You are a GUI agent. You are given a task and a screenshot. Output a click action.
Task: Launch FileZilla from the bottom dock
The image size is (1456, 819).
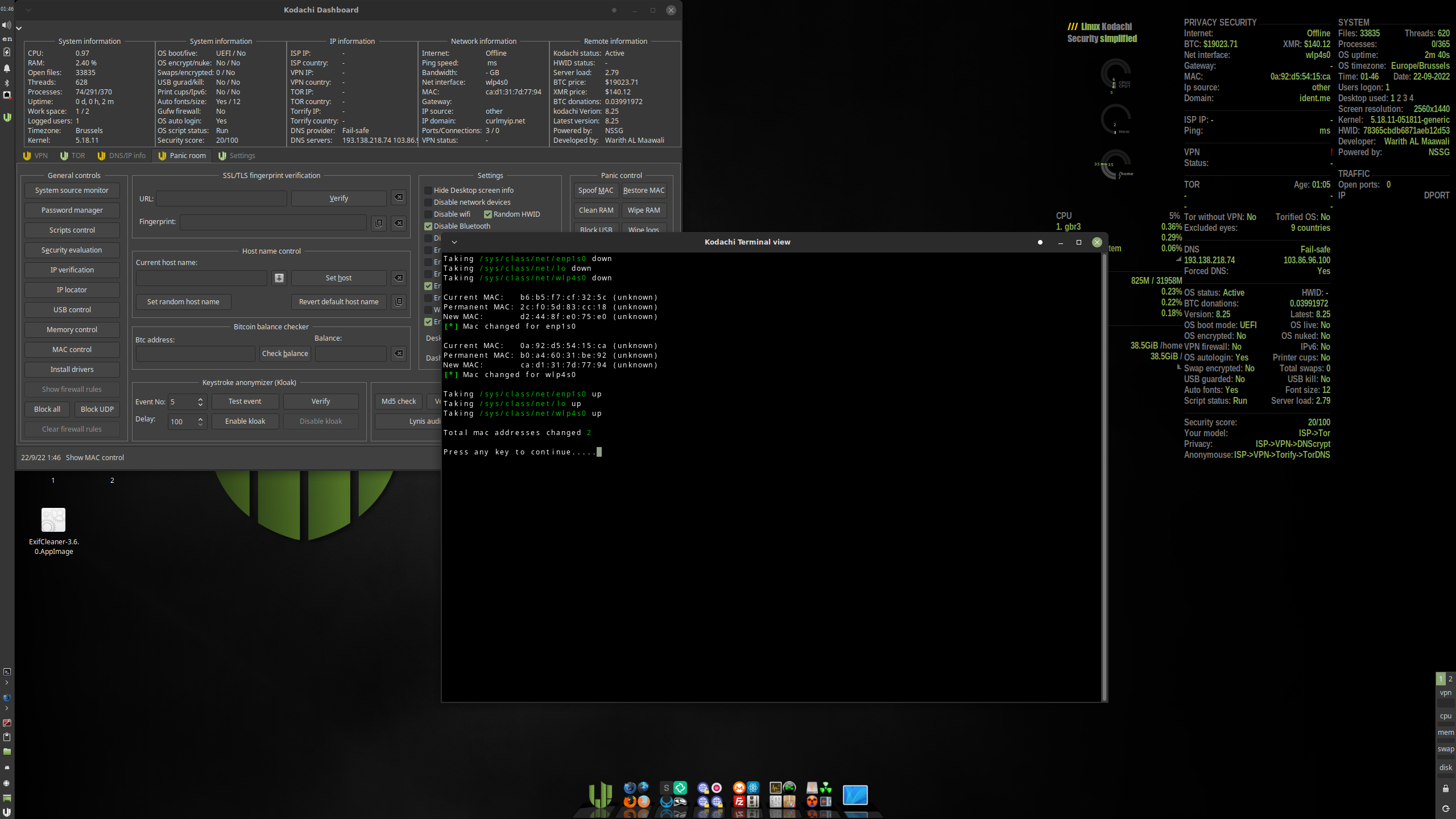click(739, 801)
